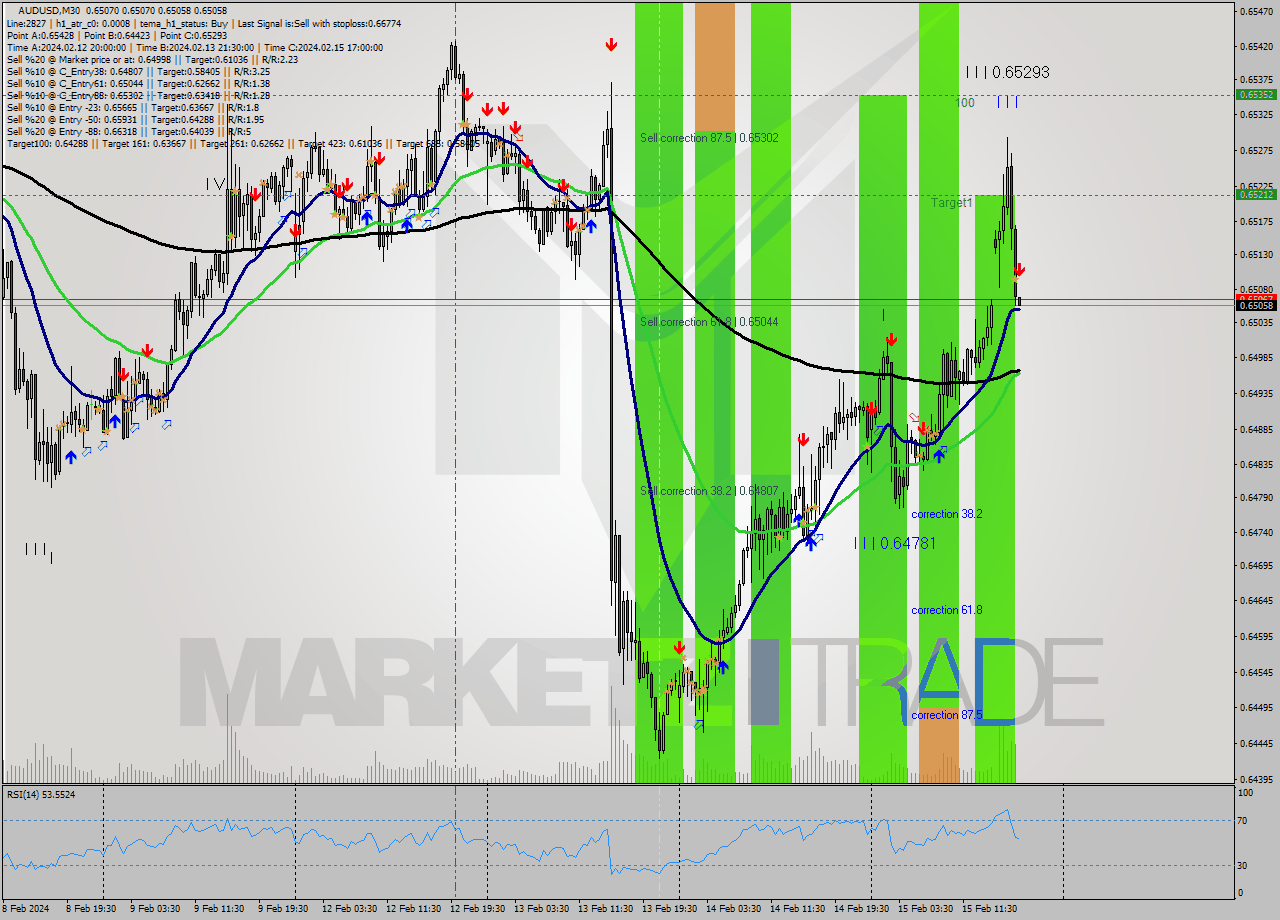Click the RSI 30 level label
Viewport: 1280px width, 920px height.
coord(1244,866)
